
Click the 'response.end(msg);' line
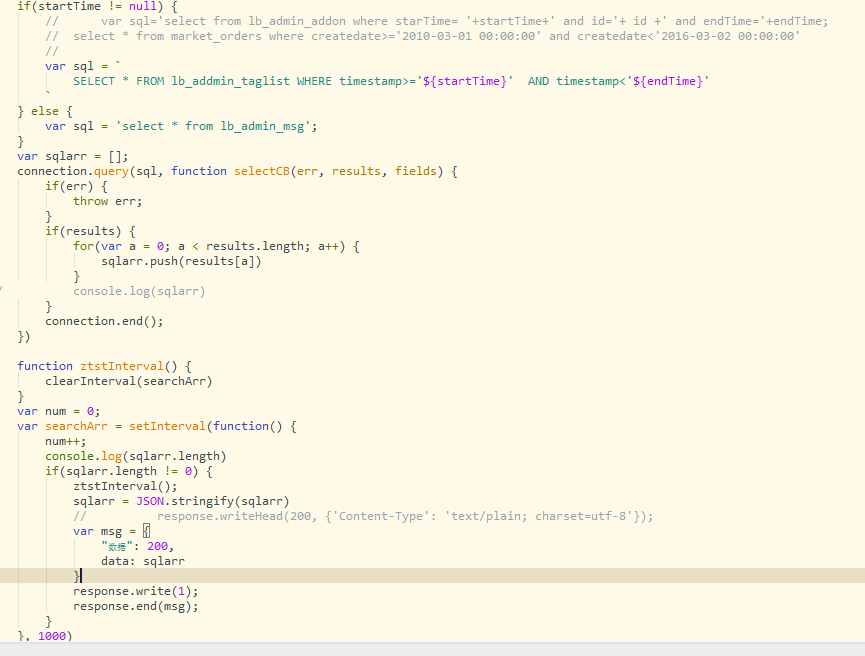point(136,606)
